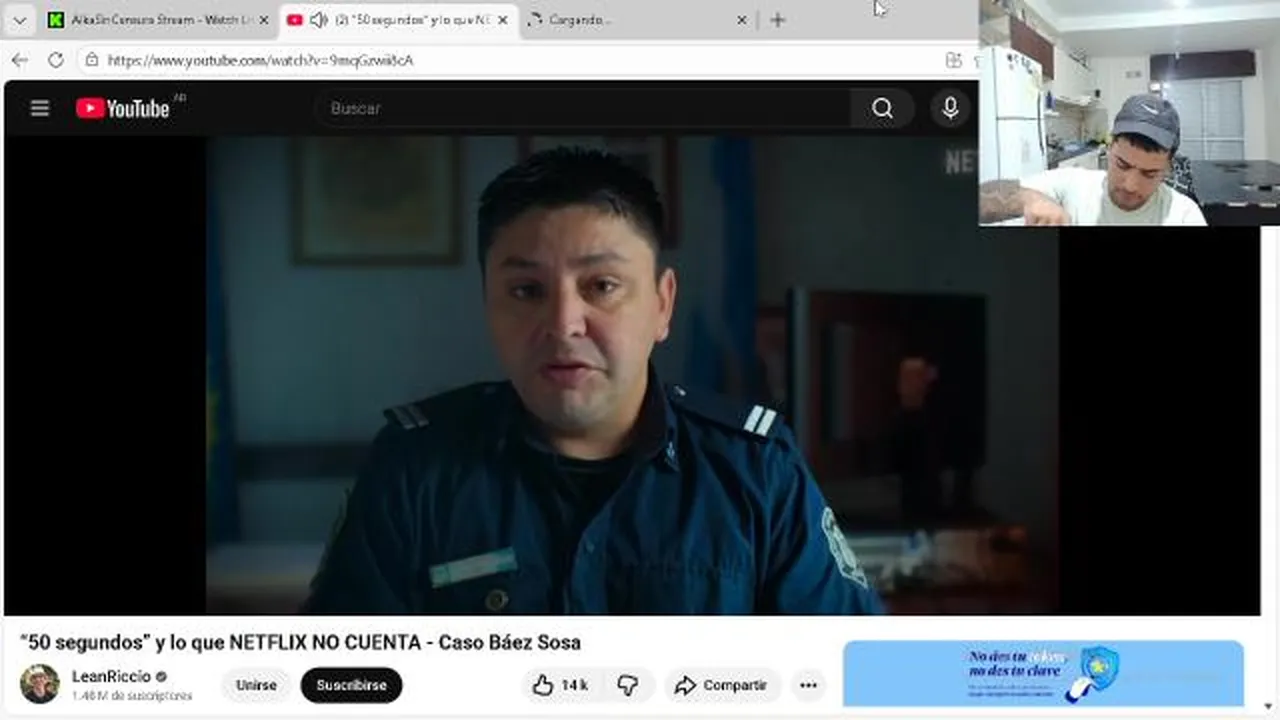
Task: Click the video player to pause
Action: pyautogui.click(x=632, y=375)
